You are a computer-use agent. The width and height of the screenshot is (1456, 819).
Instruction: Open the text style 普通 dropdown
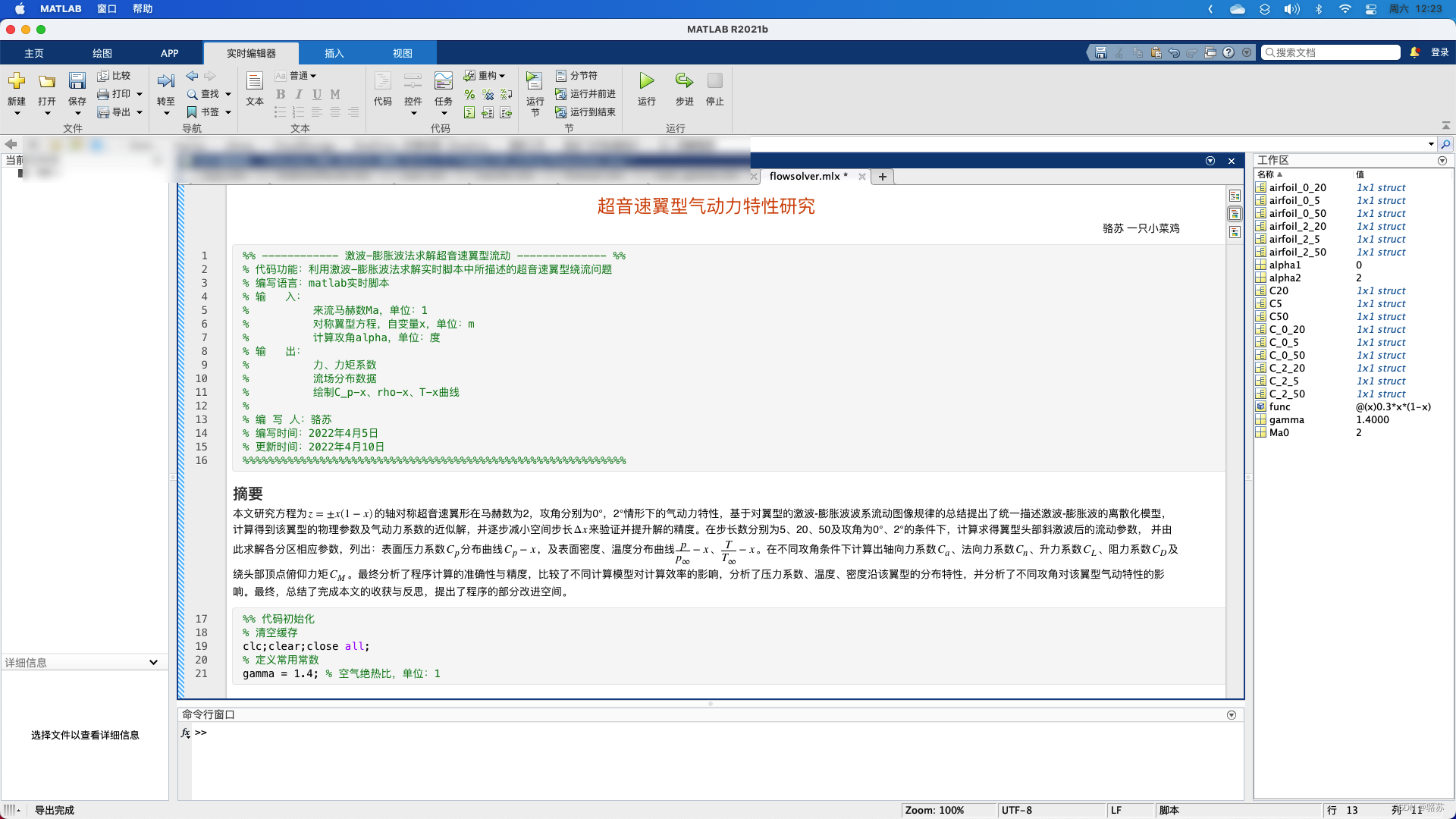302,76
